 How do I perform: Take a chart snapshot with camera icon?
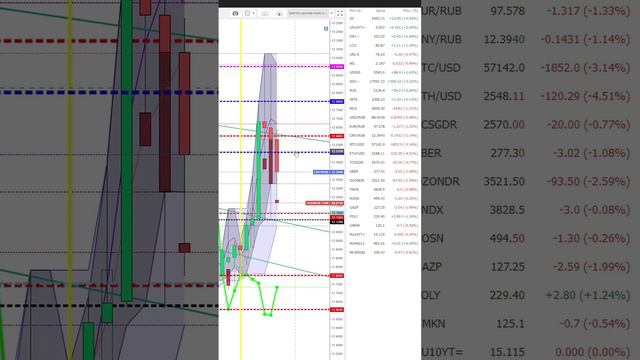click(x=235, y=13)
